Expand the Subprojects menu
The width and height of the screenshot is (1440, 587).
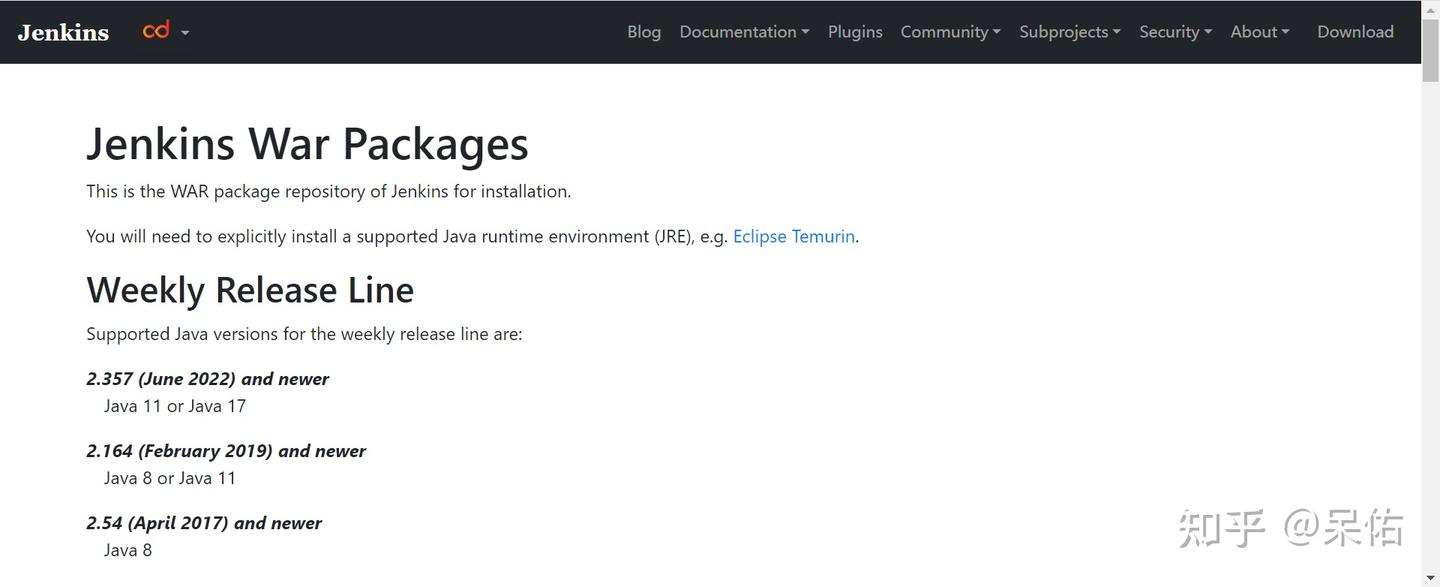pyautogui.click(x=1069, y=31)
